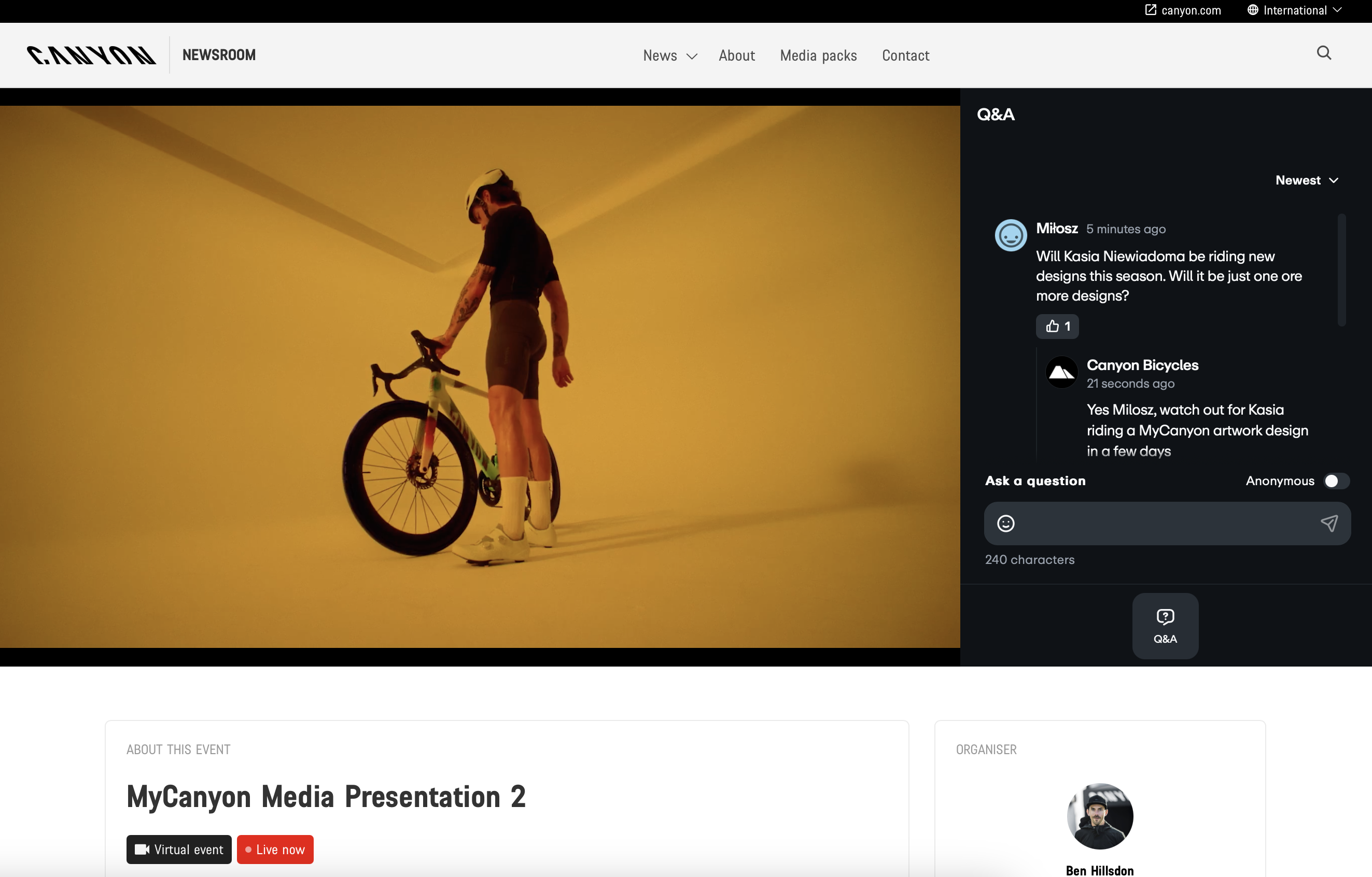
Task: Click the send question paper-plane icon
Action: pyautogui.click(x=1328, y=524)
